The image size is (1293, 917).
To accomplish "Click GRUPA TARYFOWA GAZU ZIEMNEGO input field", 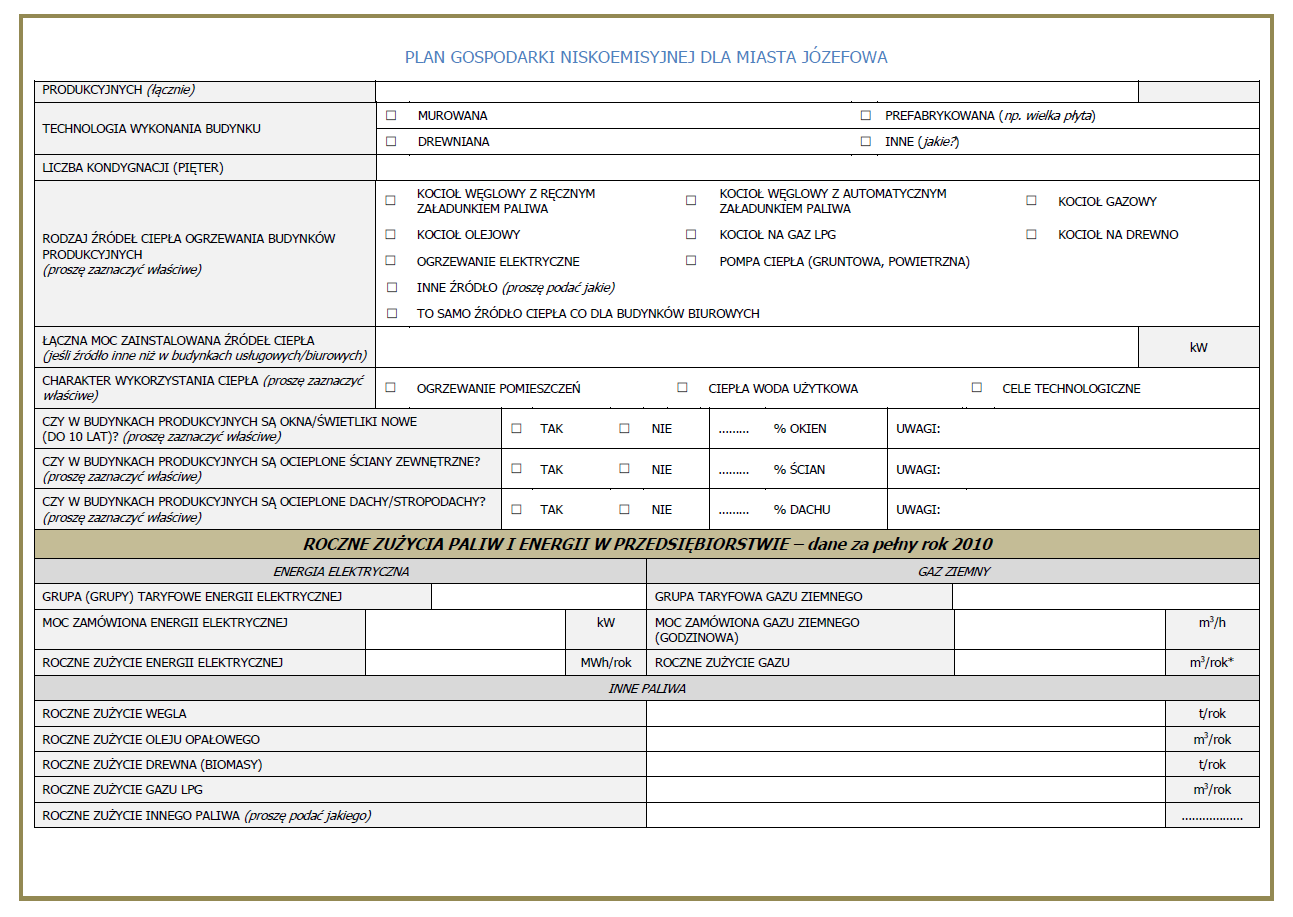I will [x=1106, y=597].
